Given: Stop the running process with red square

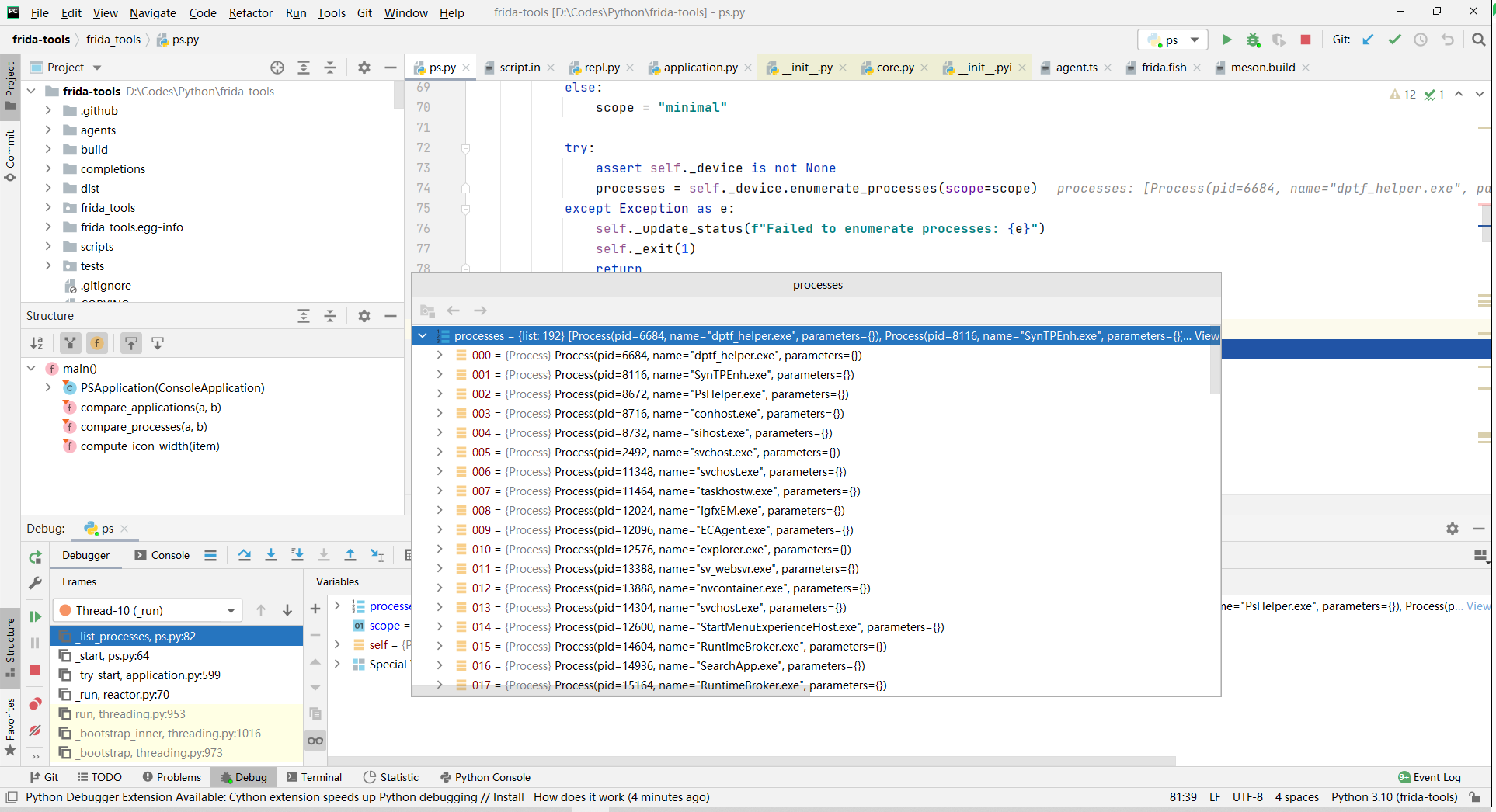Looking at the screenshot, I should [x=1306, y=40].
